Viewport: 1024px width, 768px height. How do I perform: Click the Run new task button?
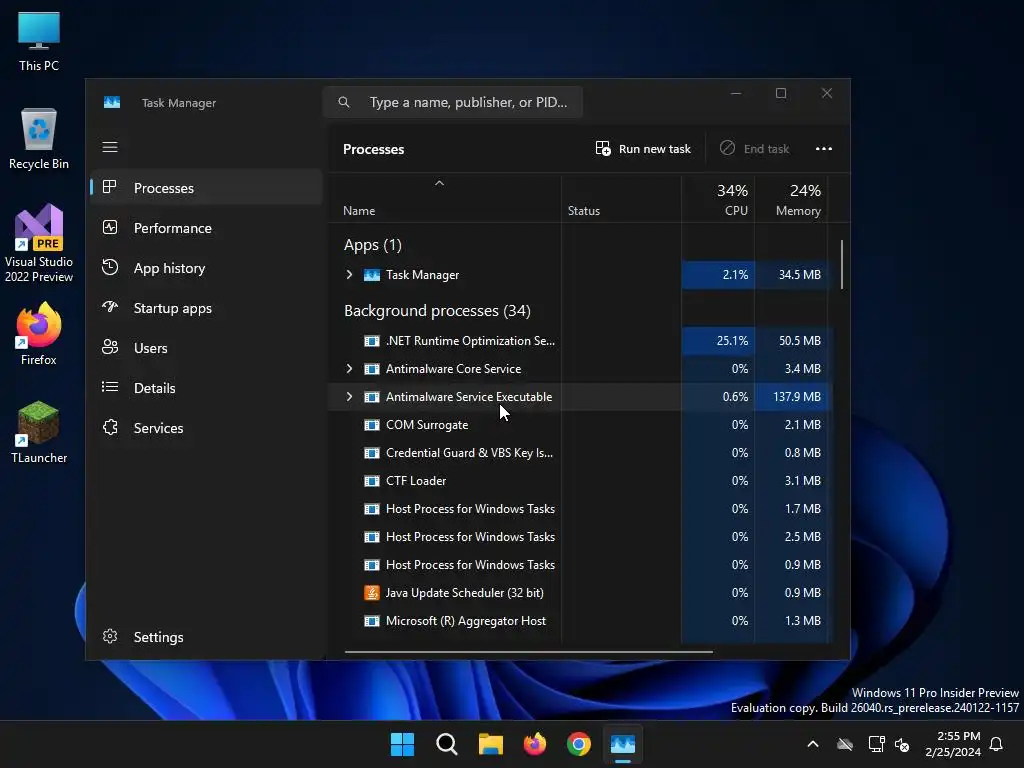pyautogui.click(x=643, y=149)
